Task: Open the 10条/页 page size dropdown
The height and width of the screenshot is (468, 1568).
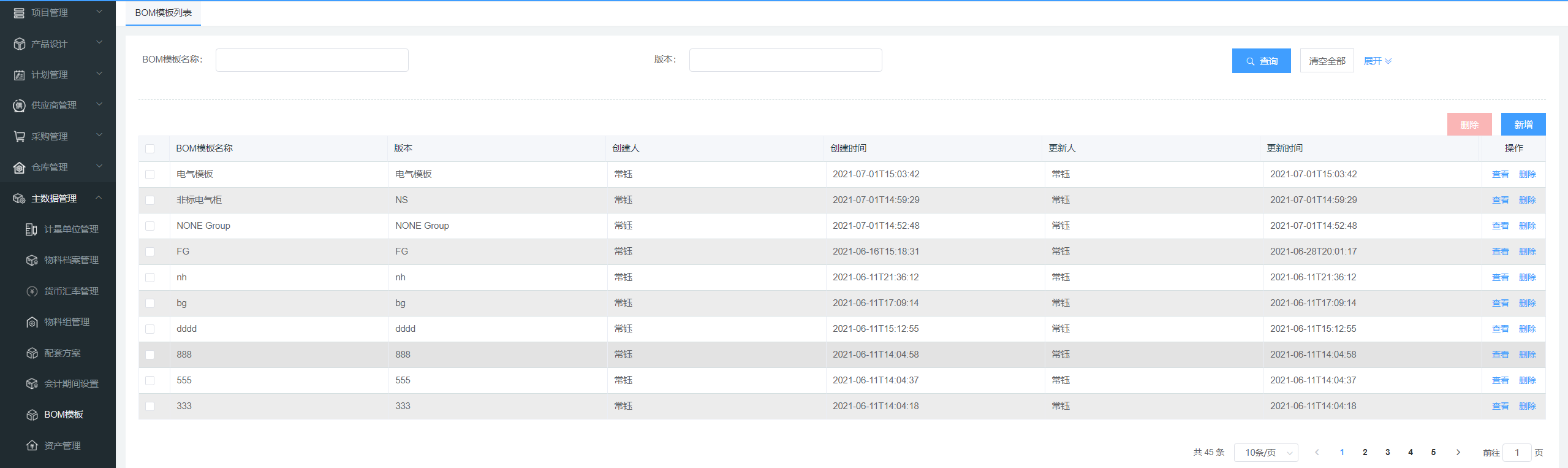Action: point(1265,453)
